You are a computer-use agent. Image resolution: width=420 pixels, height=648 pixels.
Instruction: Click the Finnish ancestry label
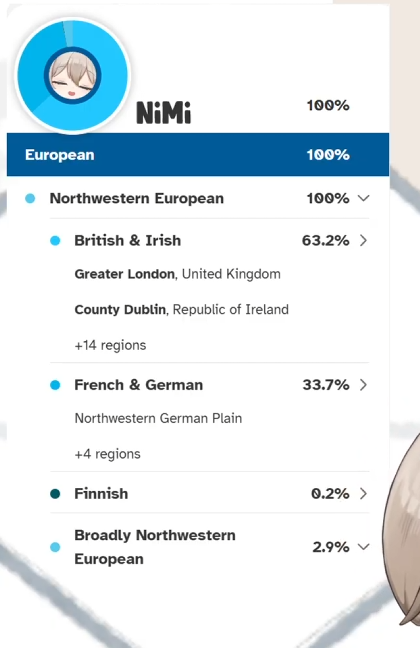(x=101, y=493)
